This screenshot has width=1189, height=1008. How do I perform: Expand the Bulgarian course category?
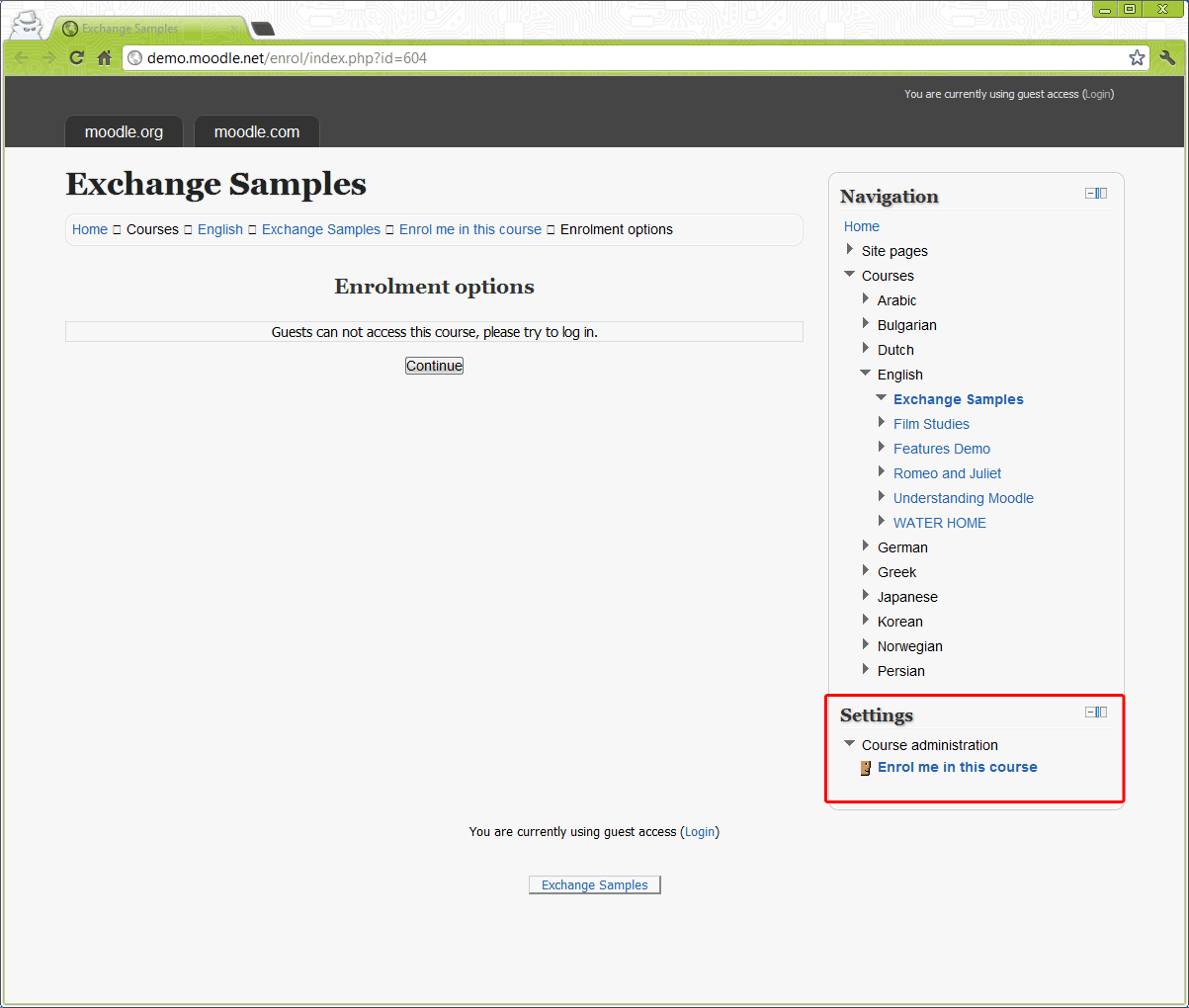[x=866, y=323]
